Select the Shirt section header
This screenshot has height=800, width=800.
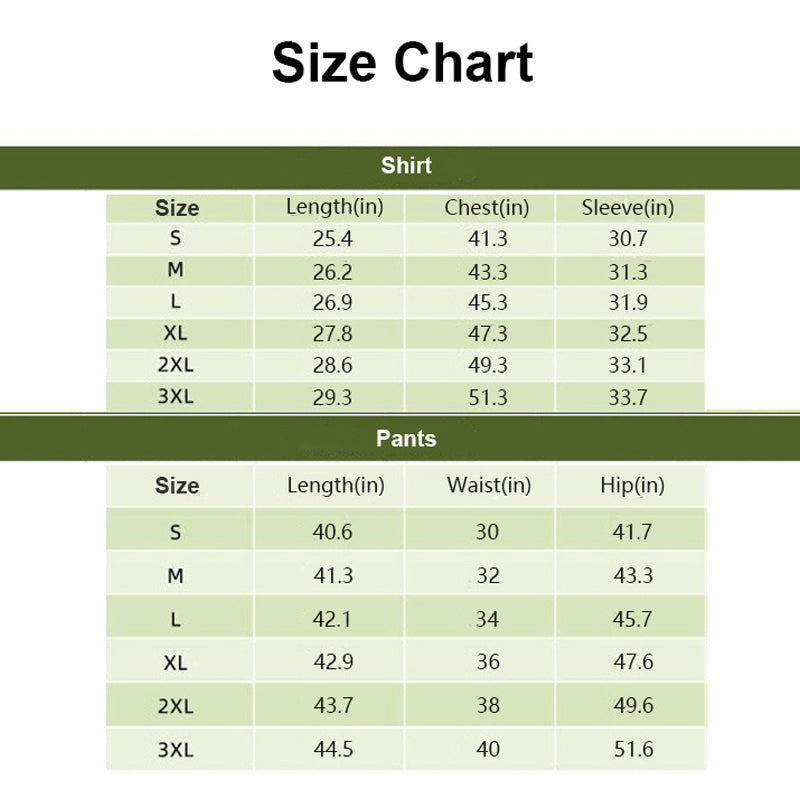point(406,166)
